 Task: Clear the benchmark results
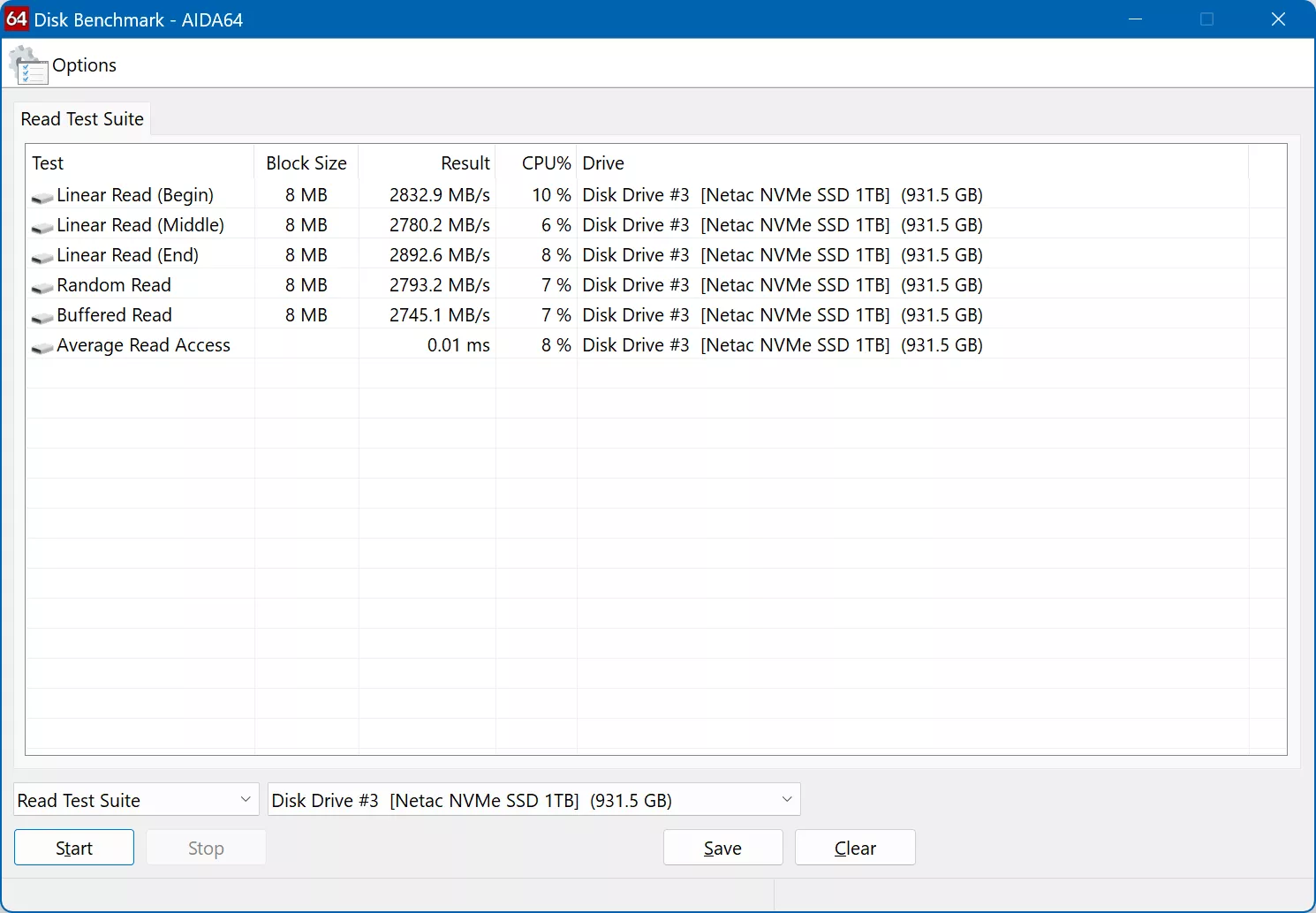(x=855, y=848)
